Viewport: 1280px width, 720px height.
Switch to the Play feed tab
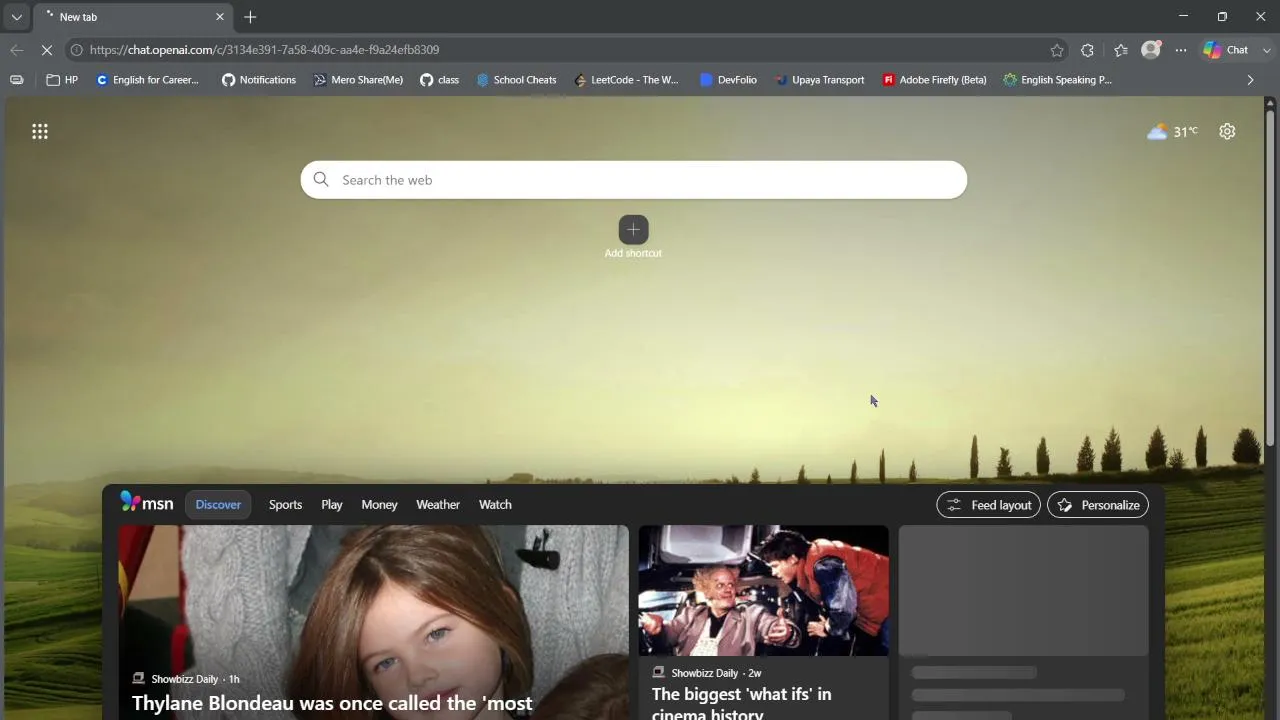(332, 505)
